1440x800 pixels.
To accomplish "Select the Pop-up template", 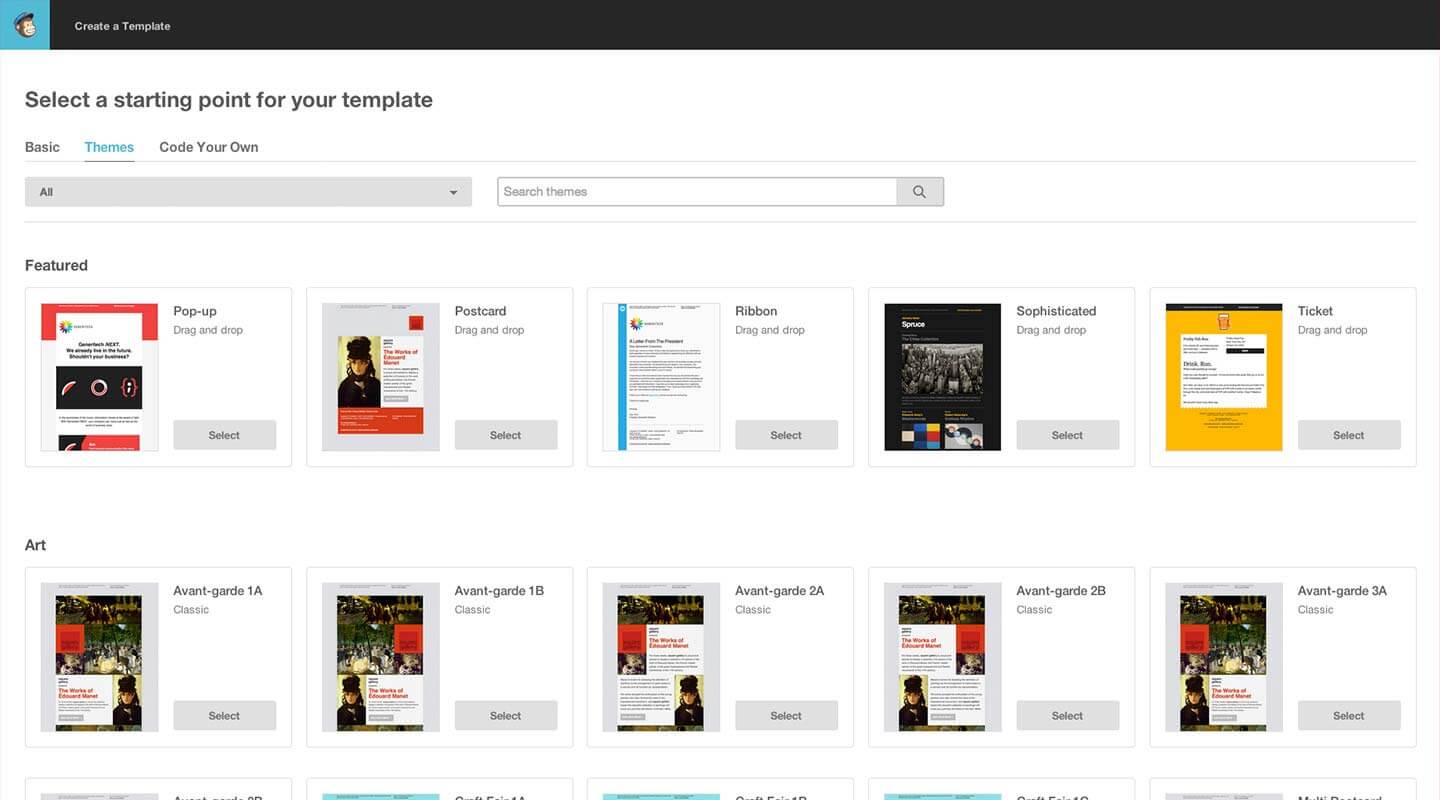I will (x=224, y=435).
